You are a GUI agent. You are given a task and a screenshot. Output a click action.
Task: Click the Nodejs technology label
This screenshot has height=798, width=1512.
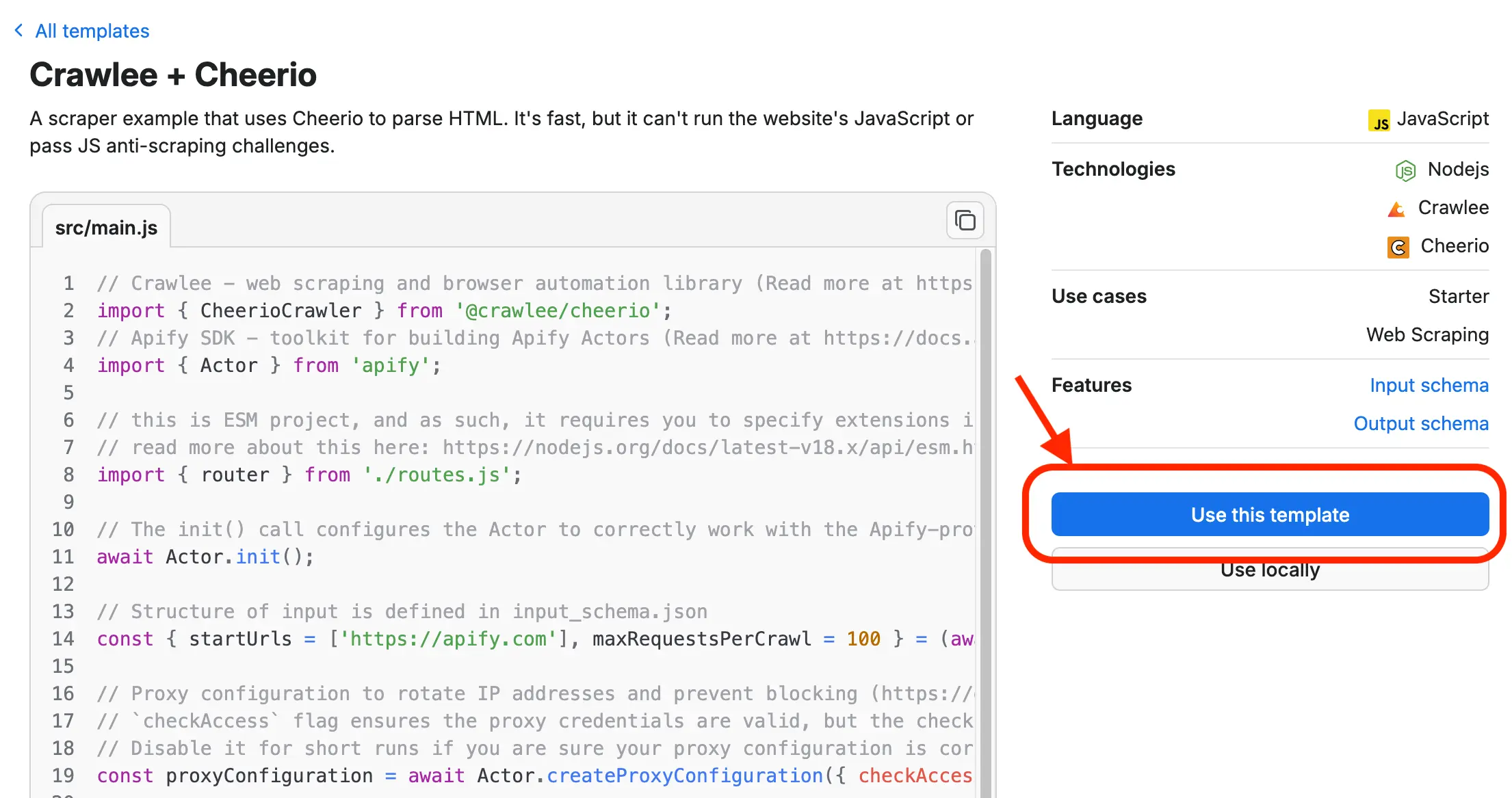[1458, 169]
